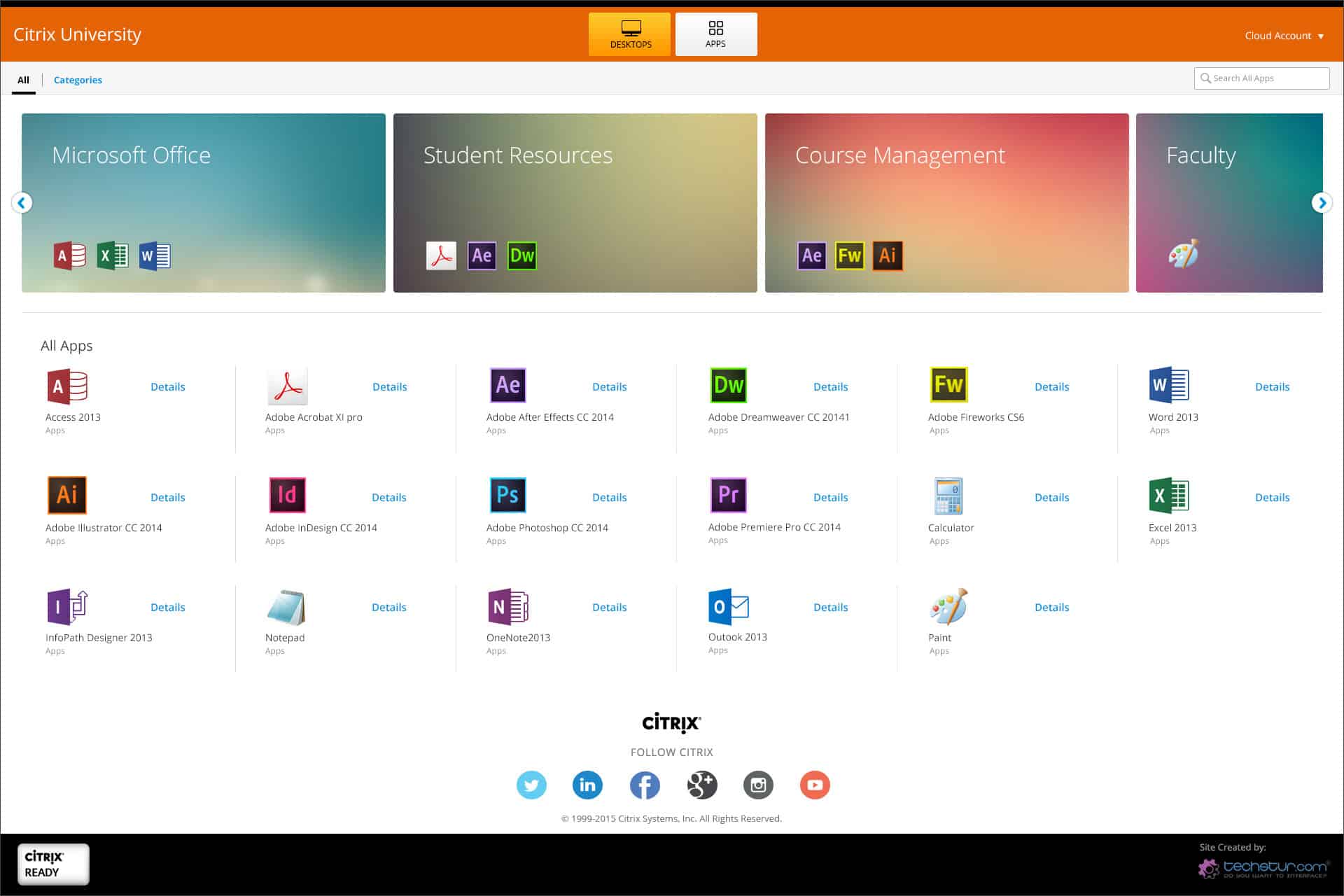Click the YouTube follow icon

click(815, 785)
